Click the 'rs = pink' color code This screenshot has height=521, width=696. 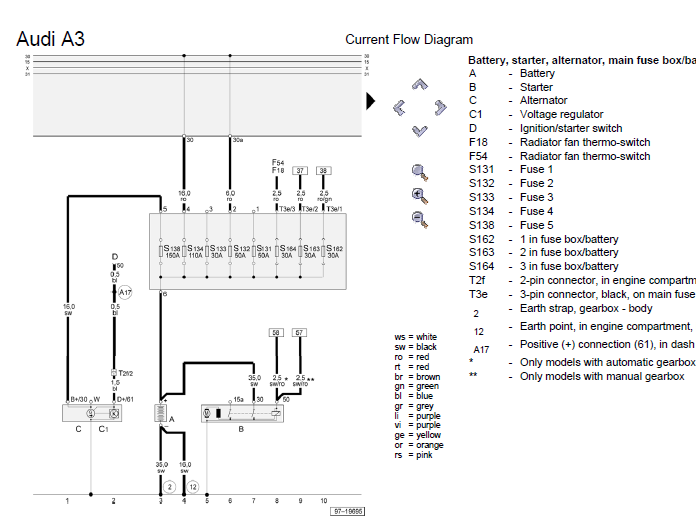413,455
